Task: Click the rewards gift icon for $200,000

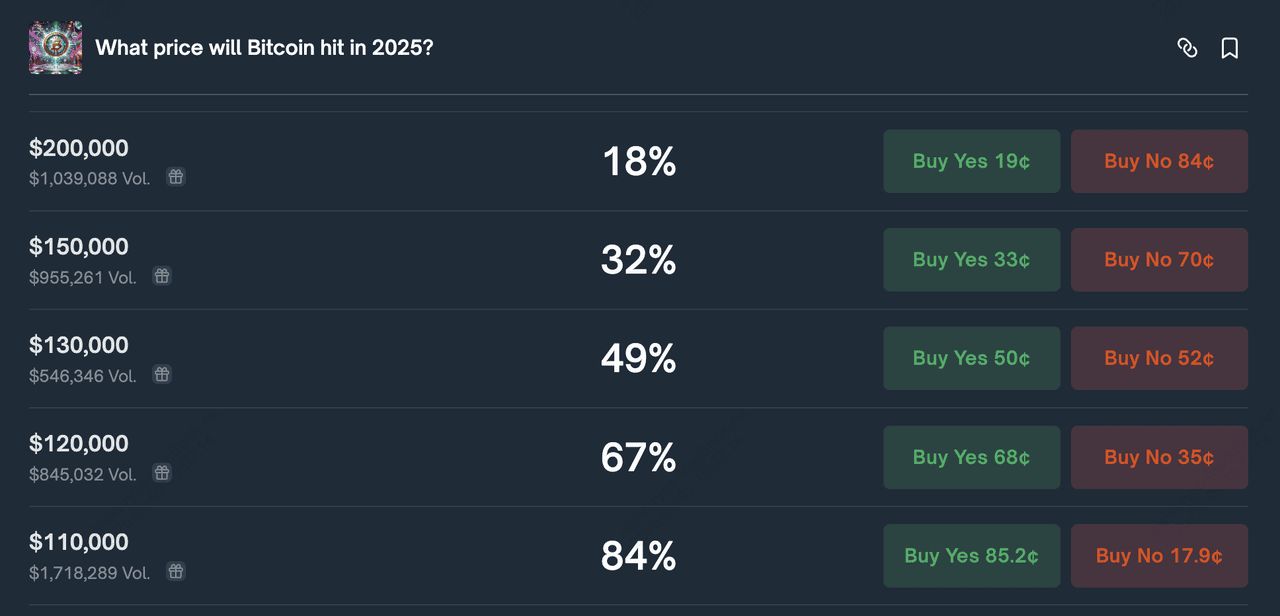Action: click(x=176, y=177)
